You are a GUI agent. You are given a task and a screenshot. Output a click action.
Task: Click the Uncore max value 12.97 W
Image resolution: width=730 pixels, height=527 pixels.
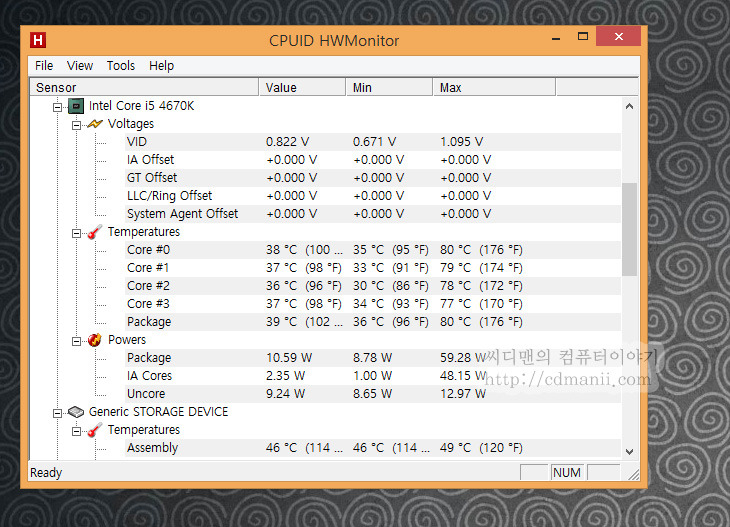pyautogui.click(x=463, y=394)
